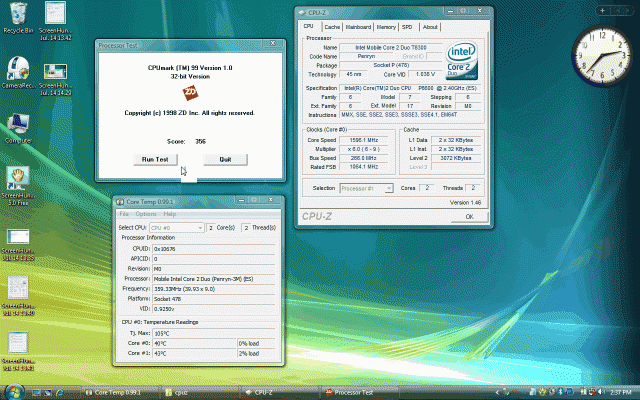Click the Instructions list field in CPU-Z
640x400 pixels.
(x=411, y=115)
